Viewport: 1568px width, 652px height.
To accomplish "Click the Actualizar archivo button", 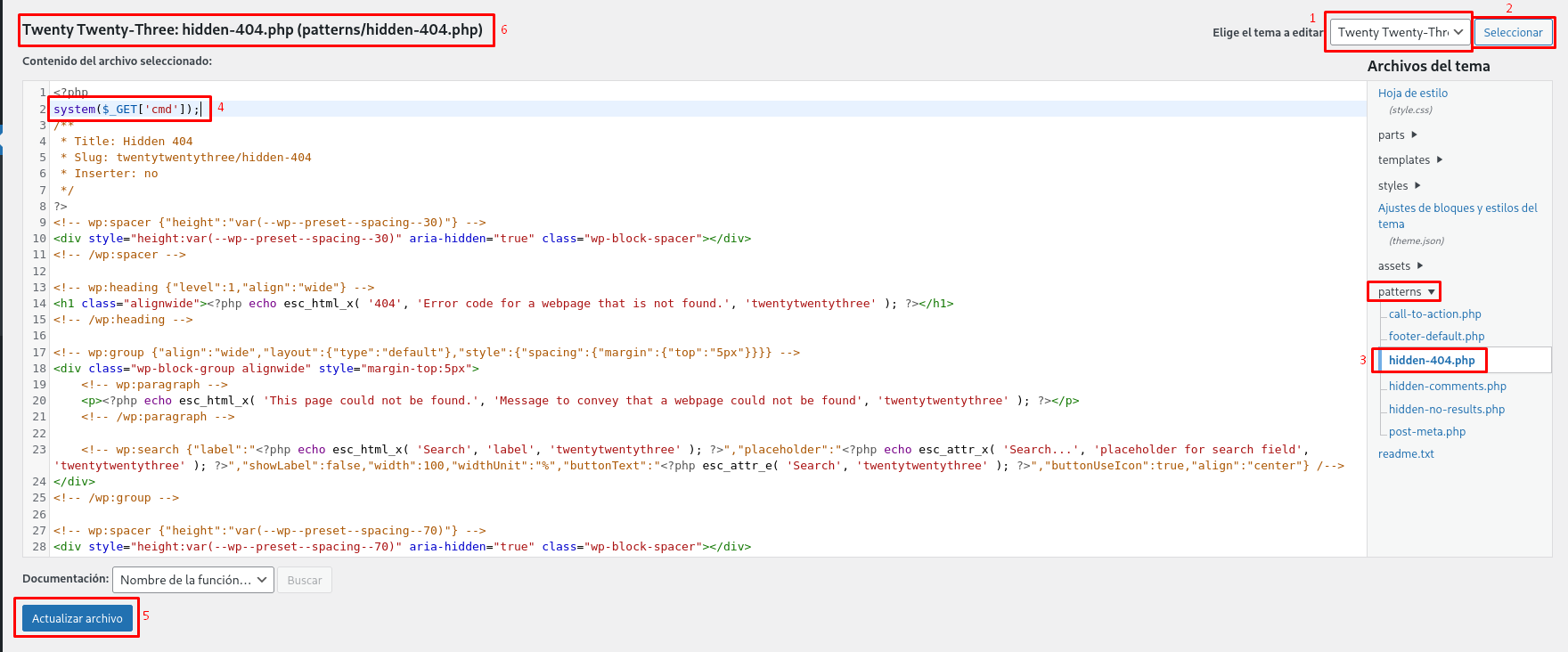I will [x=78, y=618].
